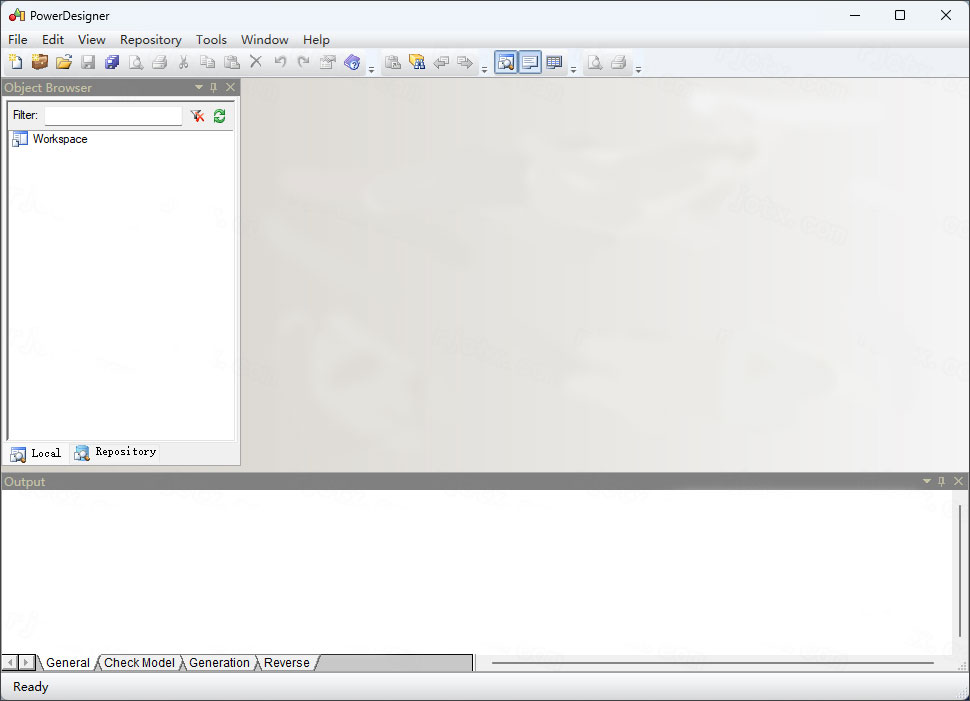970x701 pixels.
Task: Open print preview
Action: 136,62
